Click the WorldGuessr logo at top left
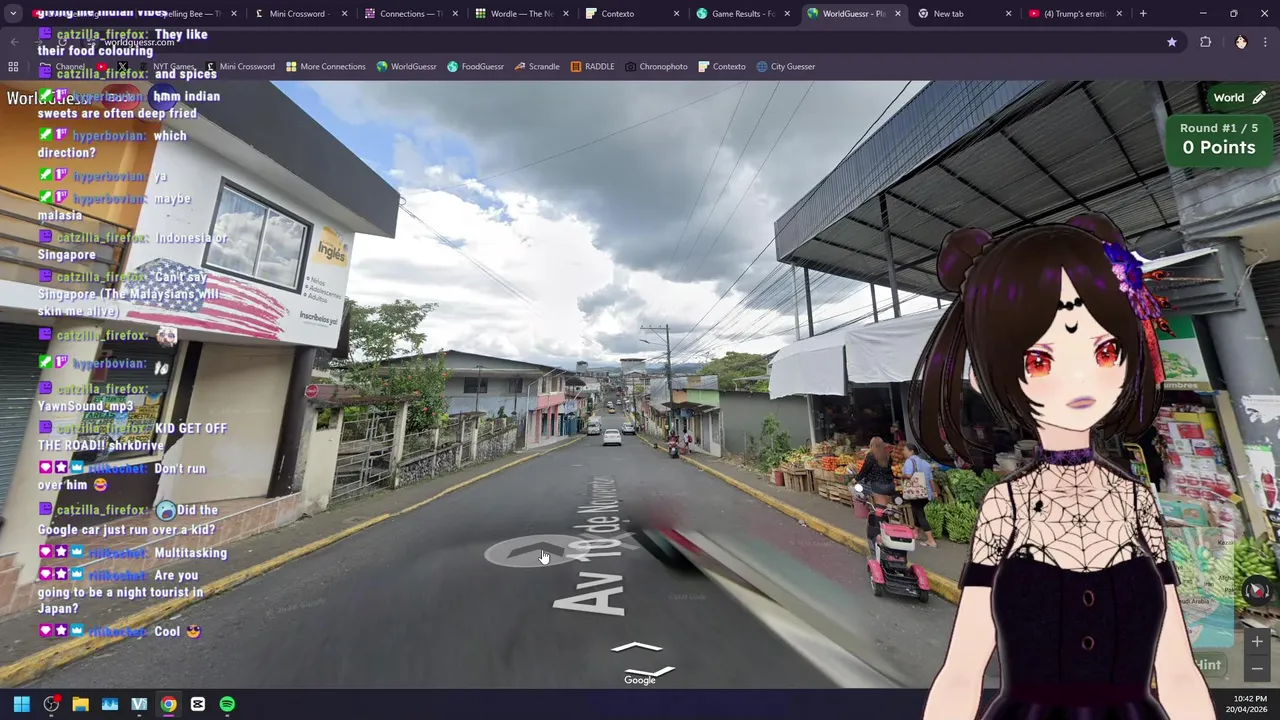 (48, 98)
